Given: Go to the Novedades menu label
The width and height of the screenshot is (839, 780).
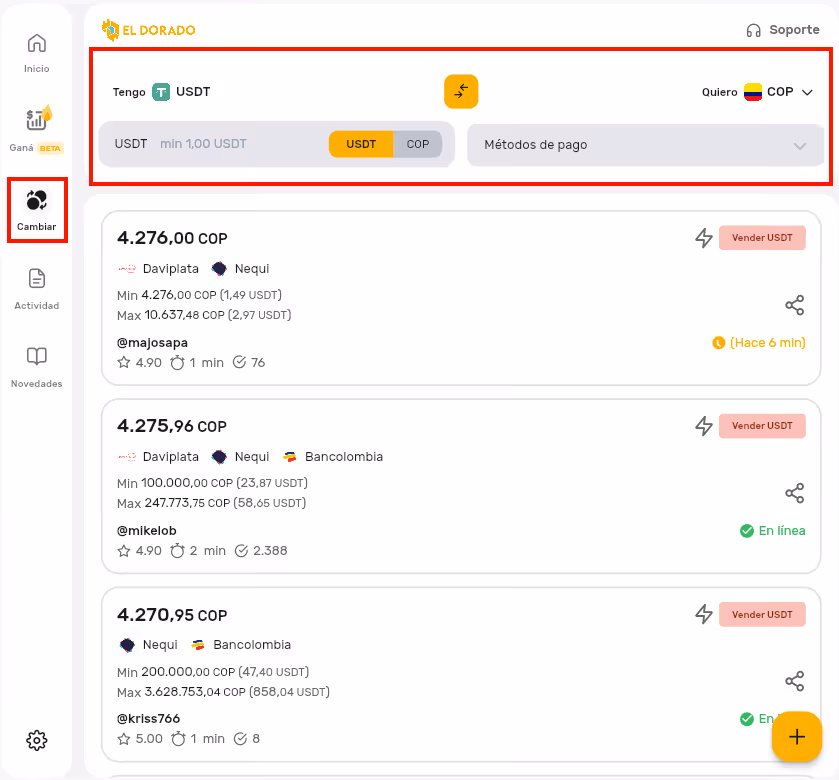Looking at the screenshot, I should pyautogui.click(x=37, y=384).
